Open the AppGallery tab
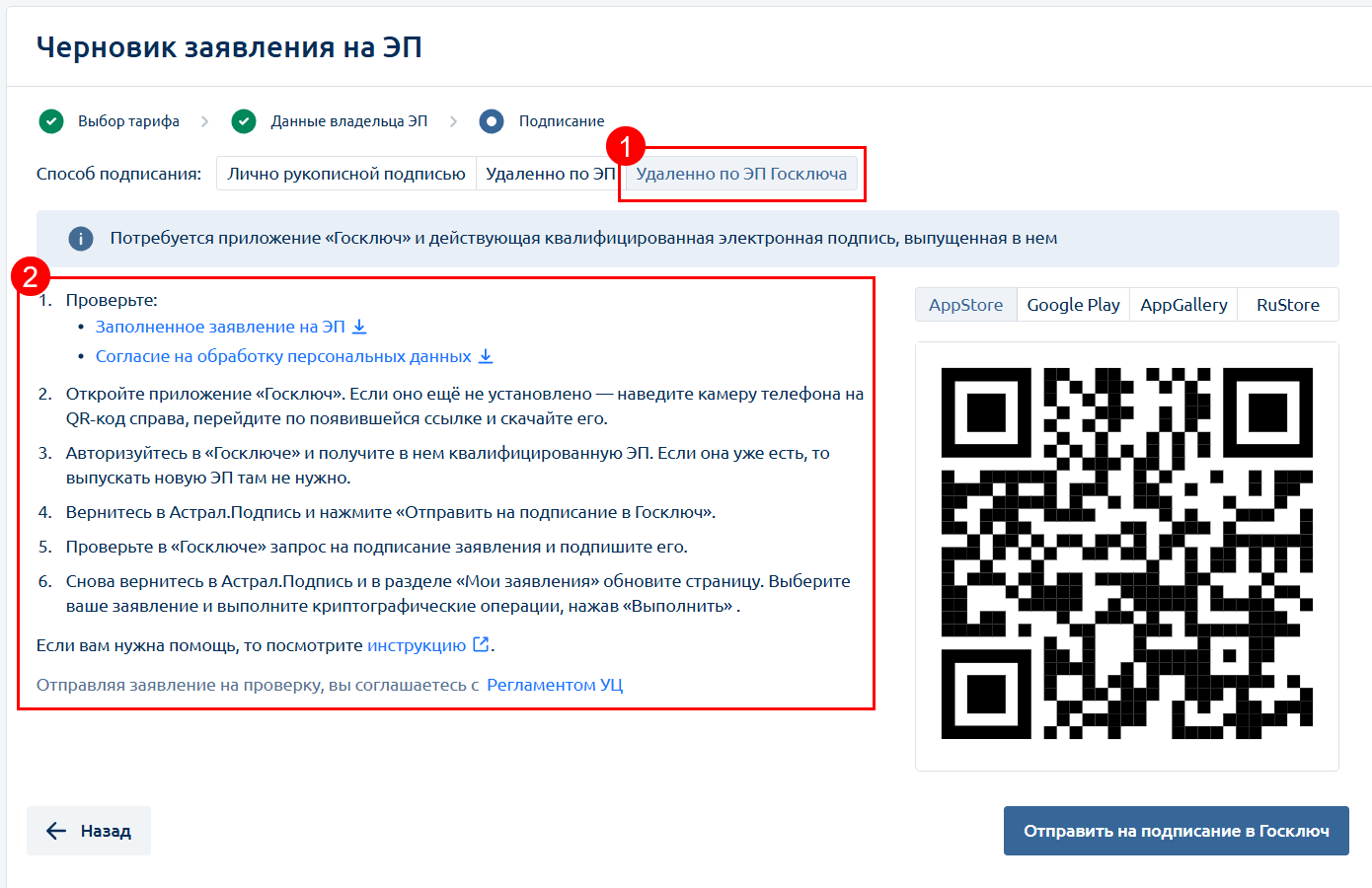The image size is (1372, 888). coord(1183,305)
